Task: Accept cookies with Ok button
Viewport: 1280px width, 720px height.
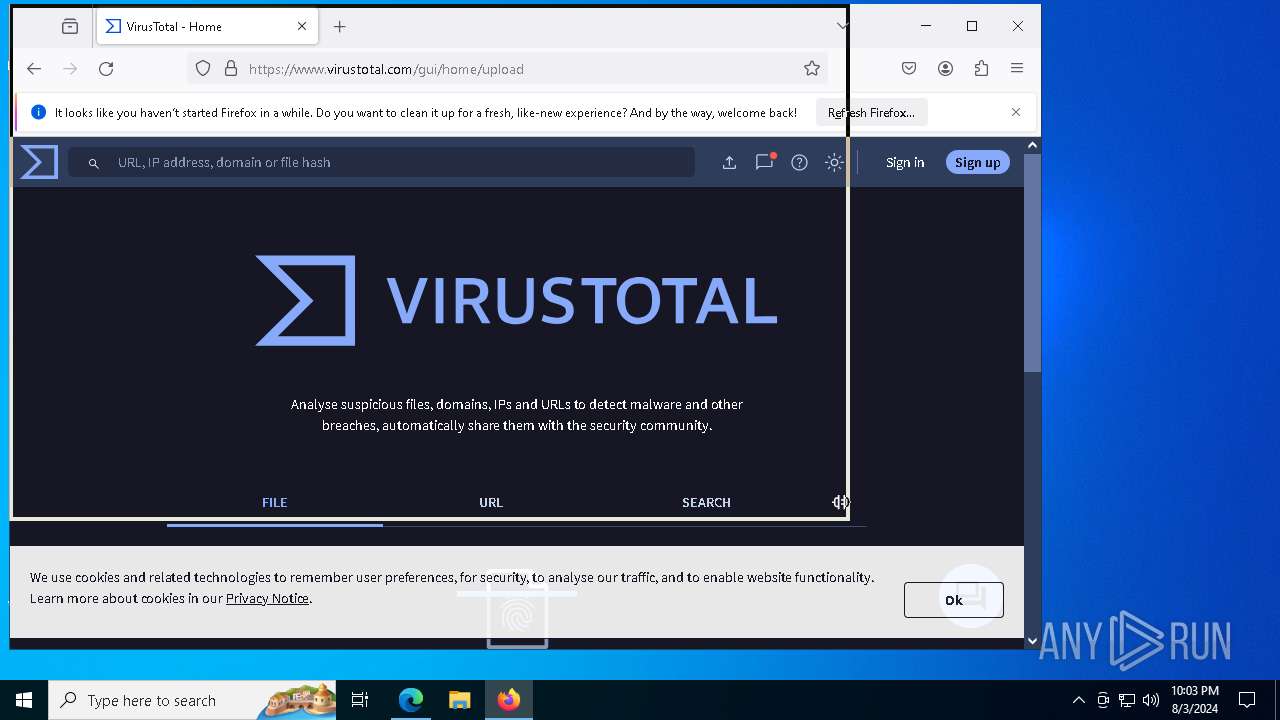Action: 954,600
